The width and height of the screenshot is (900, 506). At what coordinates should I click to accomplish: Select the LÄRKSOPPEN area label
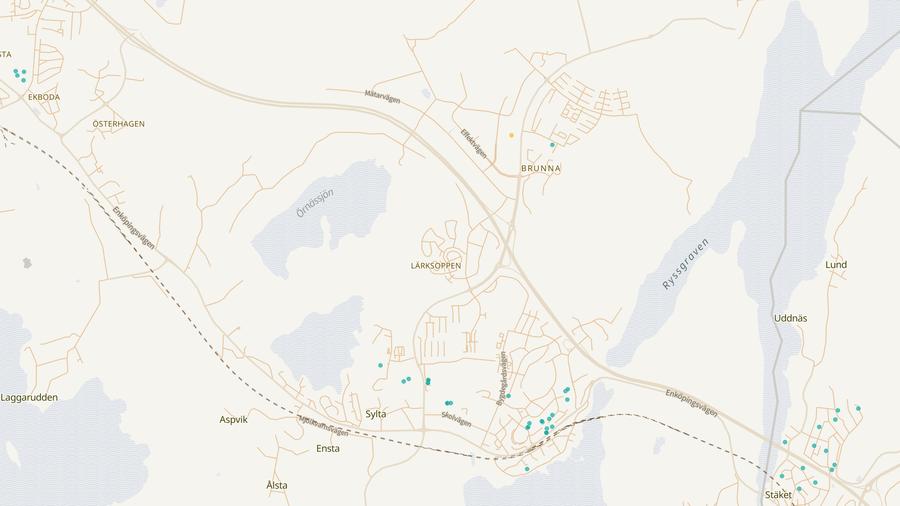tap(436, 266)
